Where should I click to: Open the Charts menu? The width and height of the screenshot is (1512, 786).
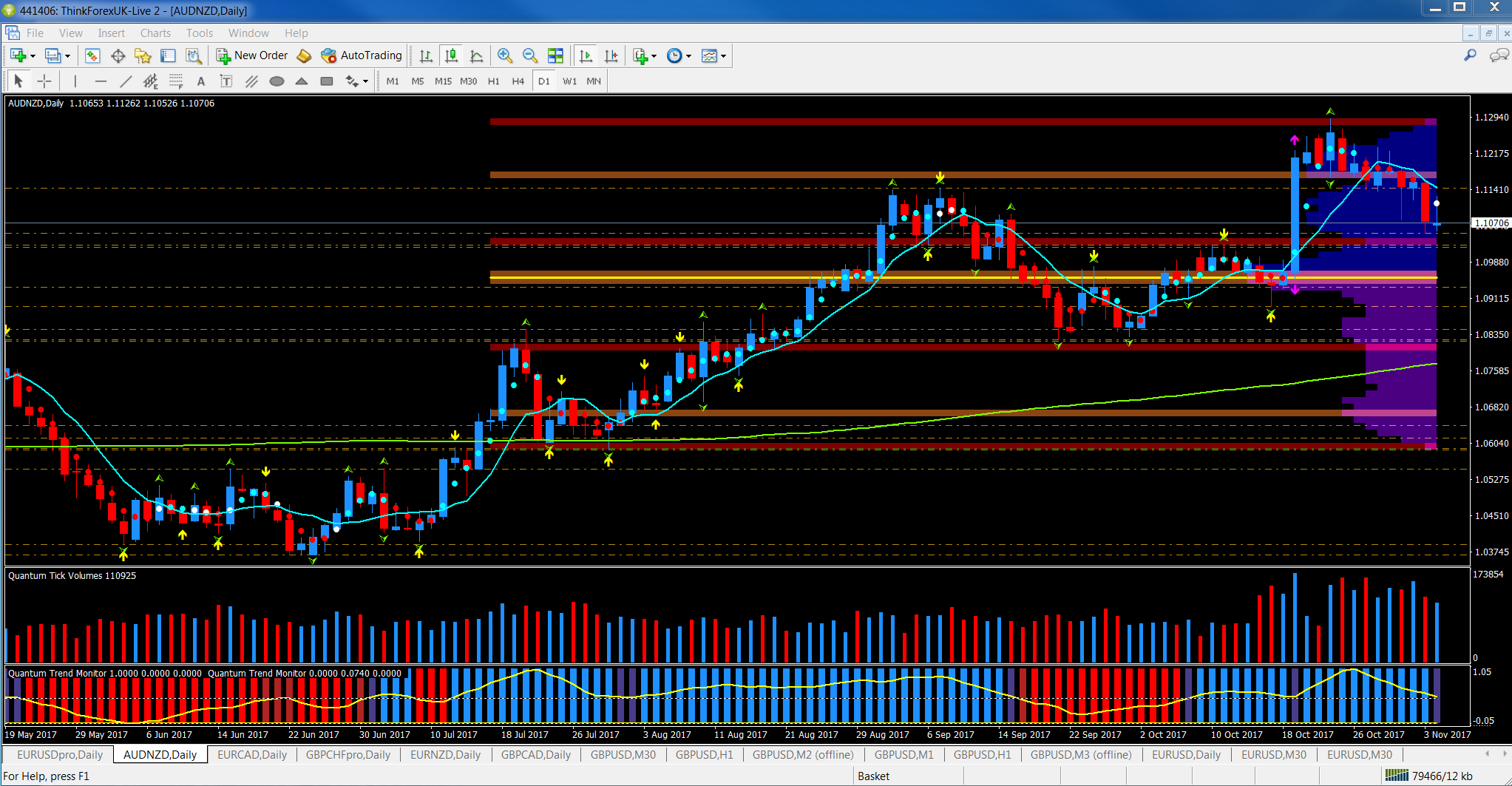point(155,33)
